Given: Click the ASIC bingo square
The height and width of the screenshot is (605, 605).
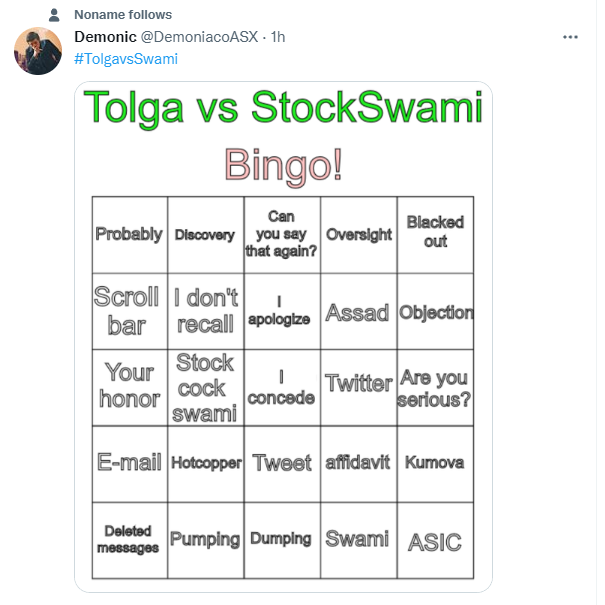Looking at the screenshot, I should coord(436,541).
